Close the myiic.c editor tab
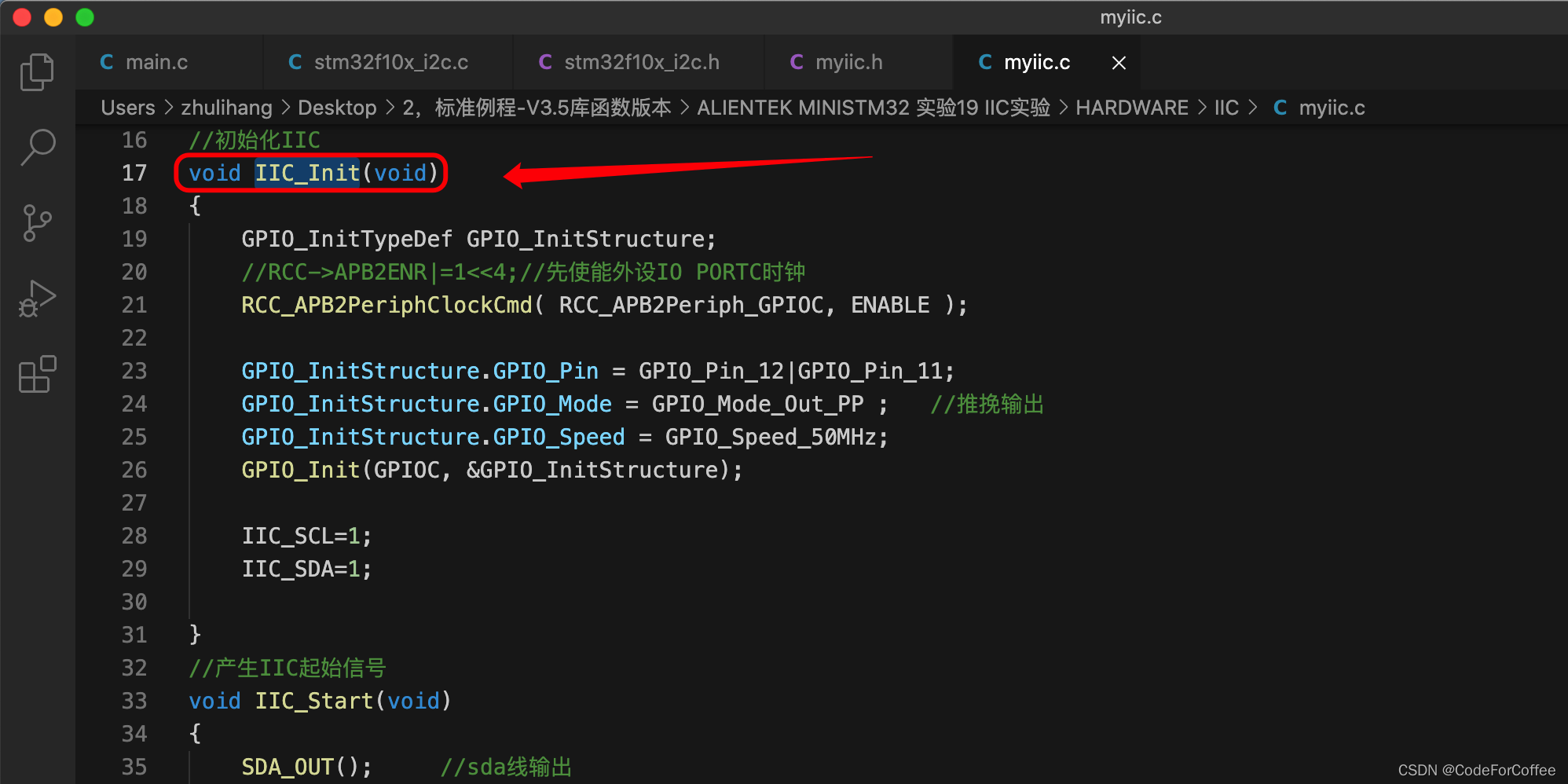Image resolution: width=1568 pixels, height=784 pixels. (1119, 63)
